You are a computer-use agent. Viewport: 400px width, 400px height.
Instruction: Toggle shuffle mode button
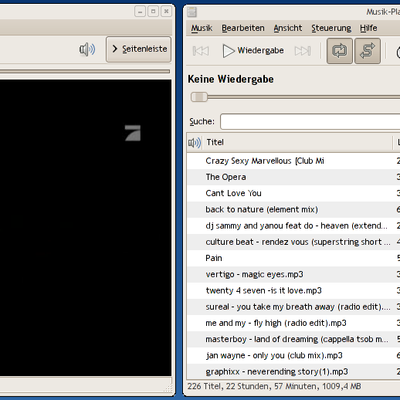click(367, 51)
